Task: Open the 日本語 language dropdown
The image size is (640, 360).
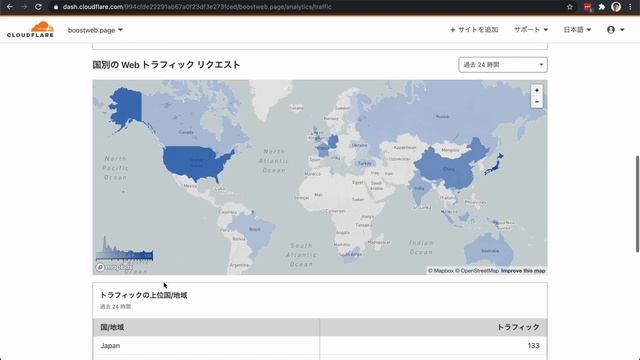Action: (577, 29)
